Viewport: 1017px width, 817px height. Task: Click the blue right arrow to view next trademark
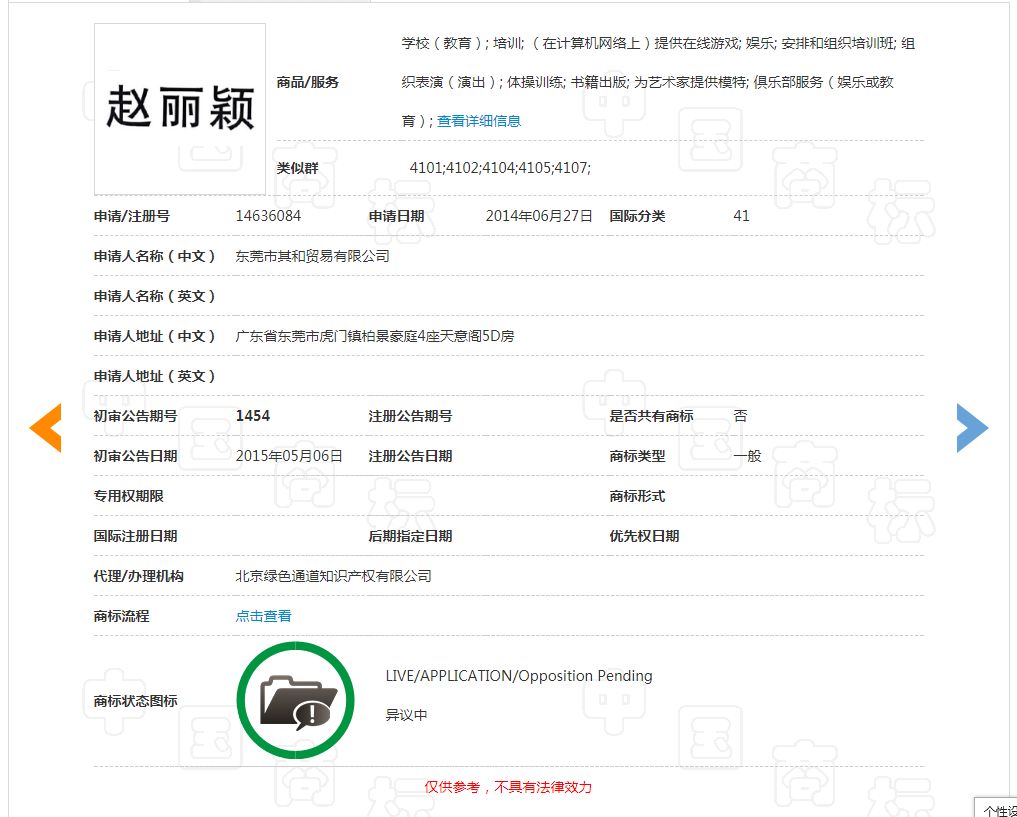972,428
